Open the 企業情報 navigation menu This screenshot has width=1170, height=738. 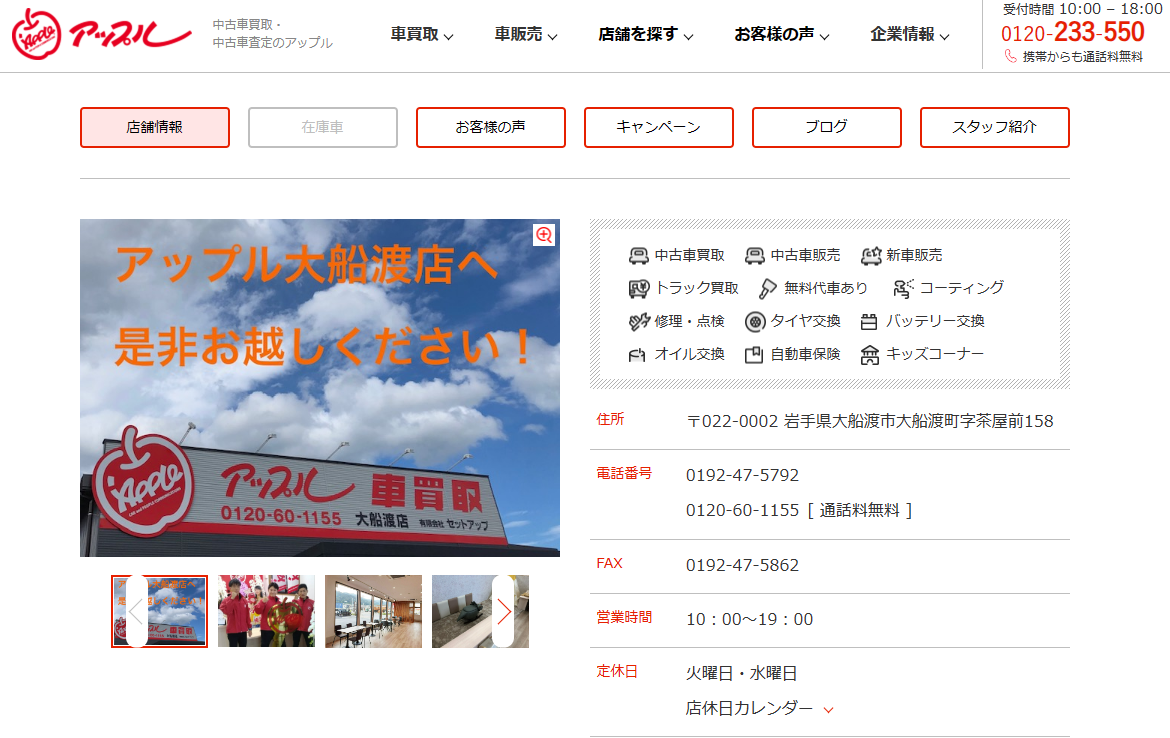909,35
